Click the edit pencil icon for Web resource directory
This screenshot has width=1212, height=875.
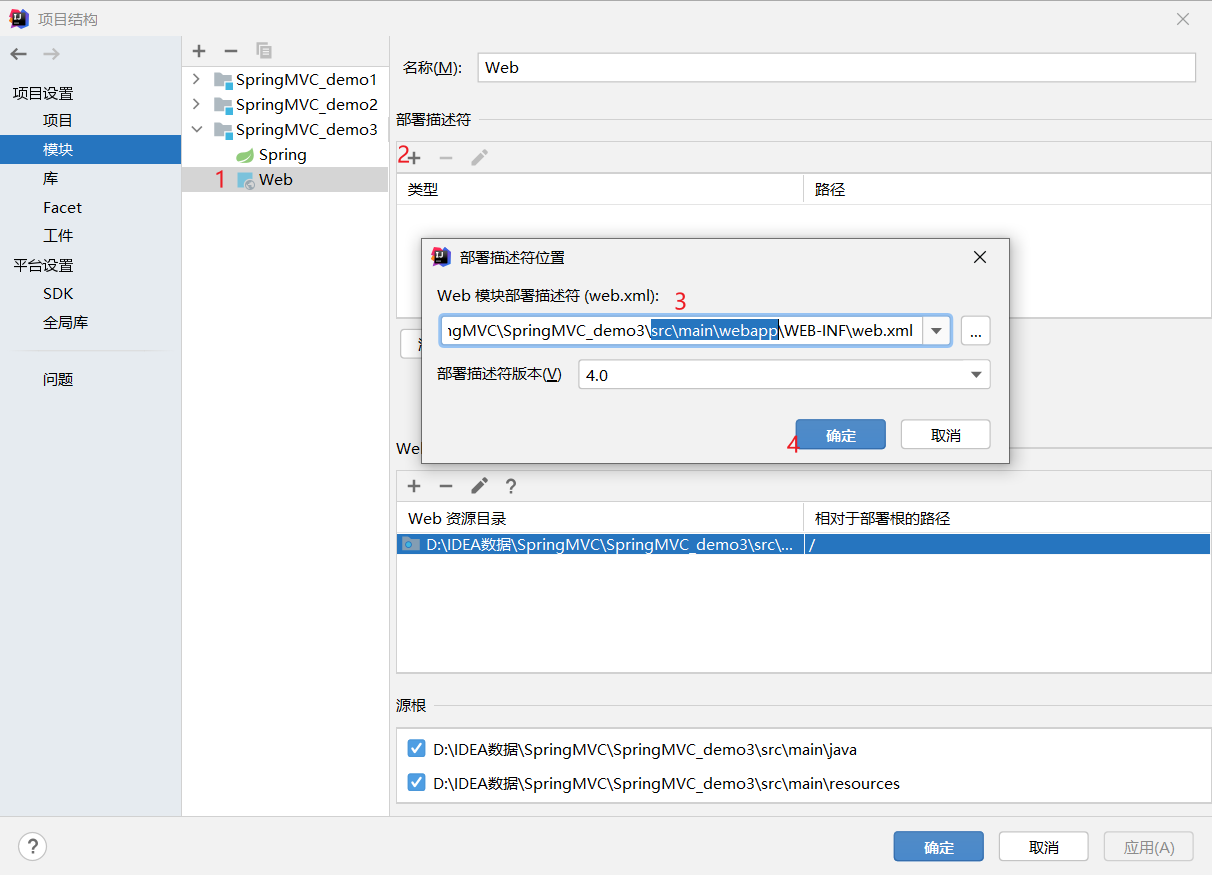478,486
